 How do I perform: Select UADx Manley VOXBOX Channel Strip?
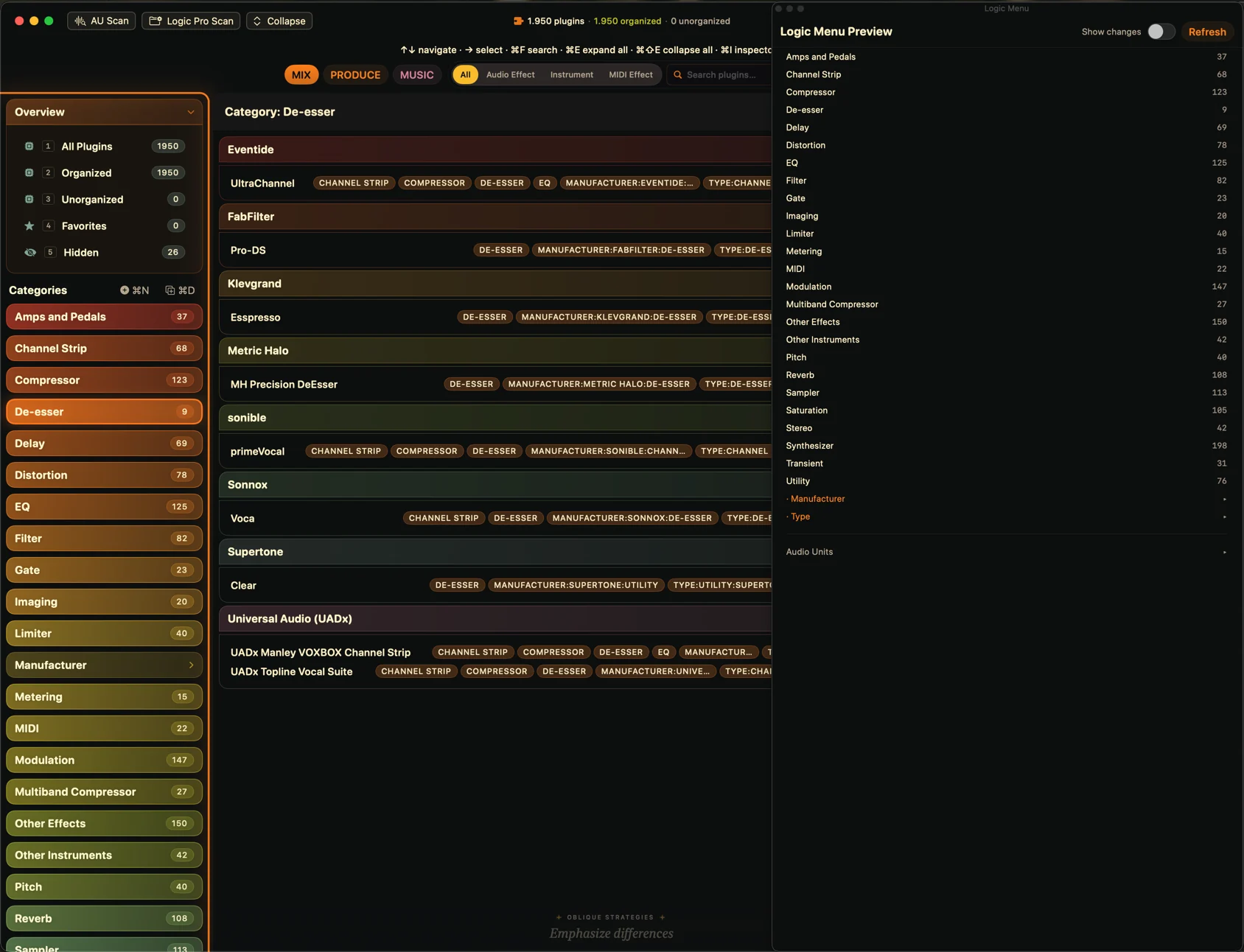pyautogui.click(x=495, y=653)
